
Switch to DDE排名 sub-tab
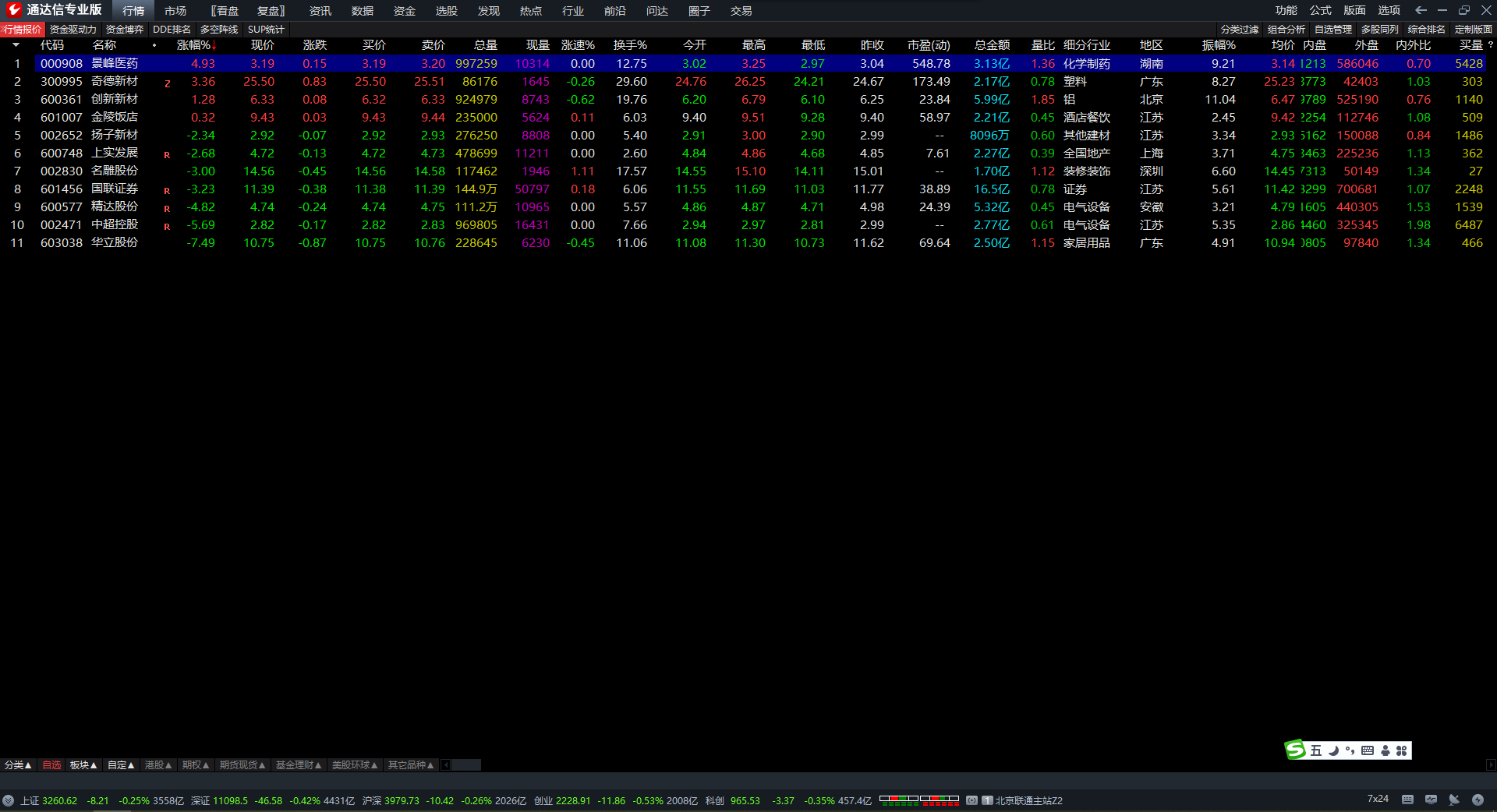click(x=172, y=30)
